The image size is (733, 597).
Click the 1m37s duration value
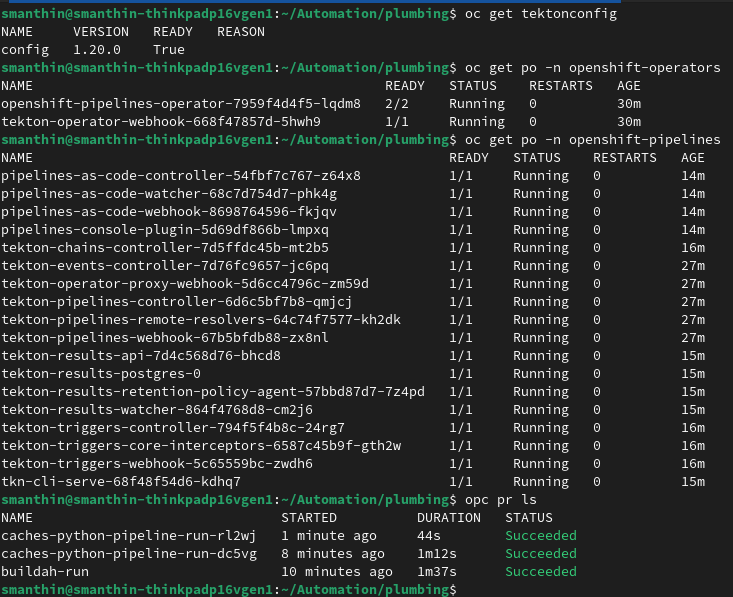tap(437, 571)
